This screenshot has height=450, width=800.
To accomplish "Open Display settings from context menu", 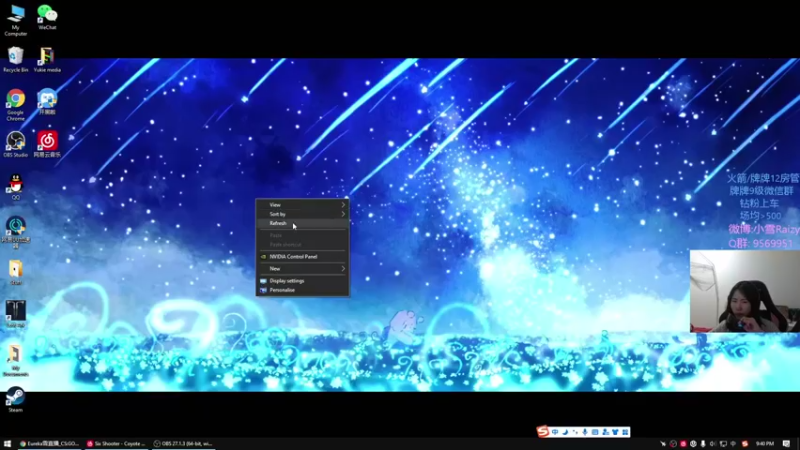I will [x=303, y=281].
